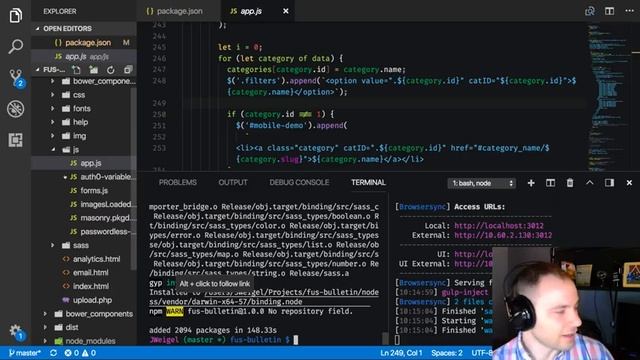The width and height of the screenshot is (640, 360).
Task: Open the Search view in activity bar
Action: pos(16,46)
